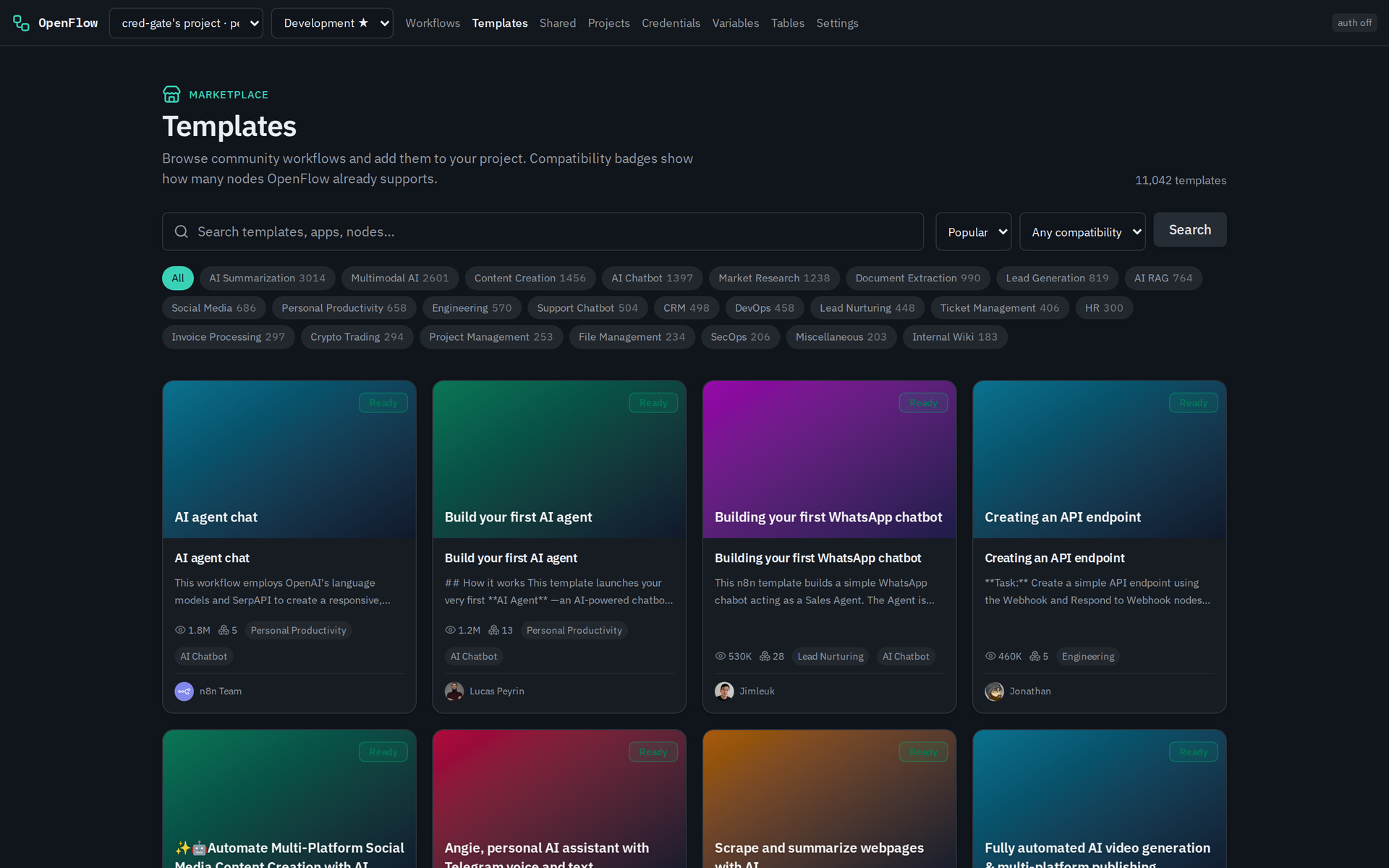Click Jimleuk author avatar
1389x868 pixels.
tap(724, 692)
